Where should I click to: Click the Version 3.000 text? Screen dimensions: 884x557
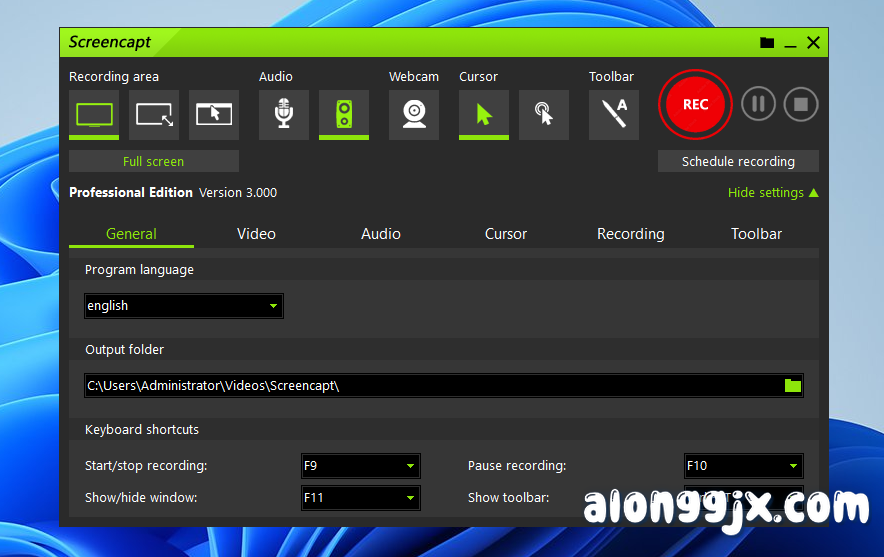(238, 193)
